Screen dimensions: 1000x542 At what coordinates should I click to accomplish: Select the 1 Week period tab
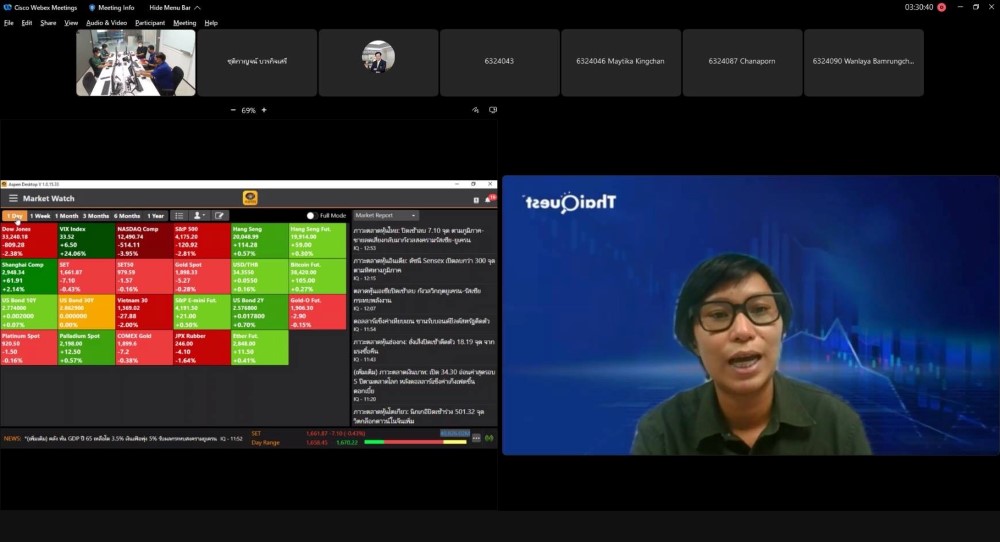[40, 216]
